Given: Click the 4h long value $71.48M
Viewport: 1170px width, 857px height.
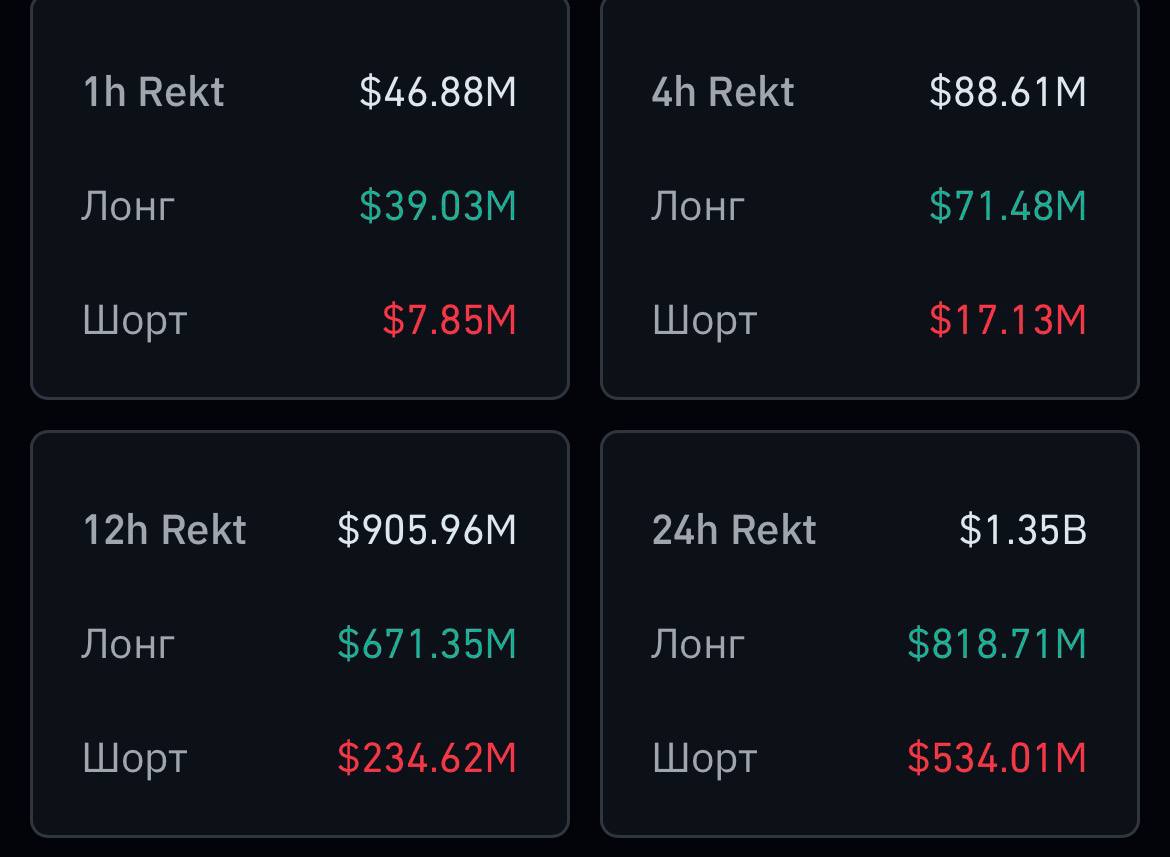Looking at the screenshot, I should click(x=1008, y=206).
